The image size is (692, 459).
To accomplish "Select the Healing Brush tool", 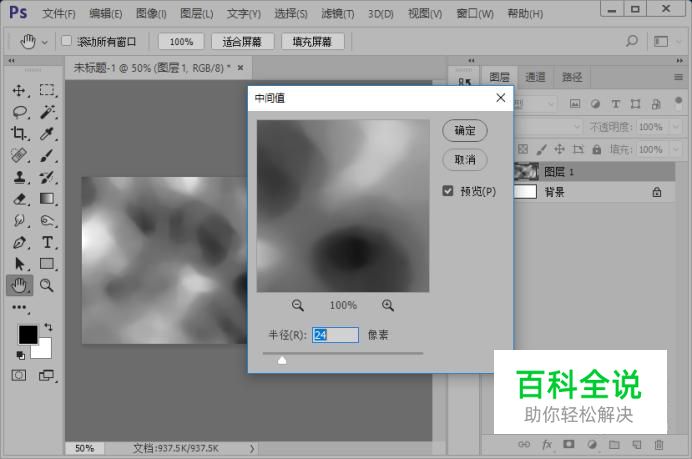I will pyautogui.click(x=19, y=155).
